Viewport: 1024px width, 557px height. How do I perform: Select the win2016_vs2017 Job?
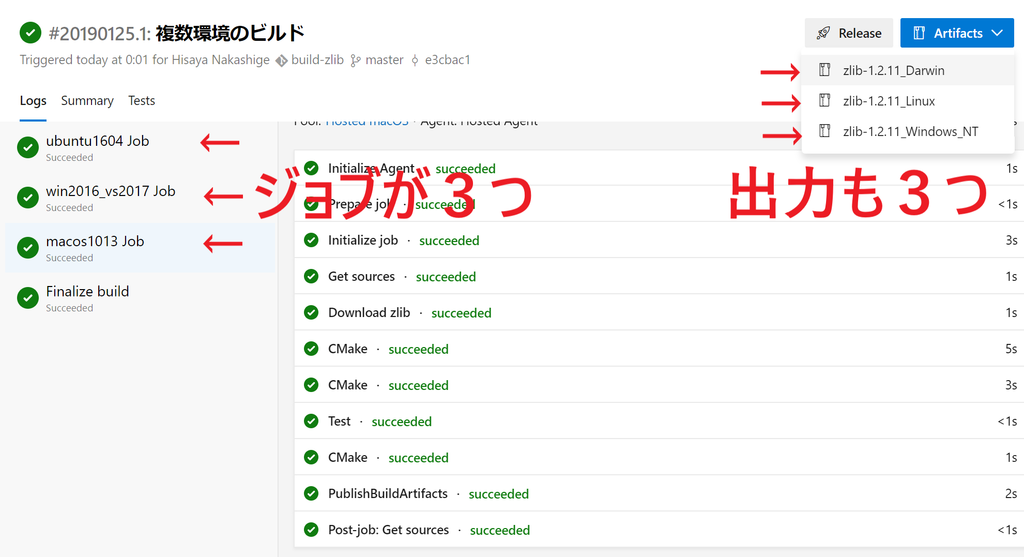pos(140,198)
